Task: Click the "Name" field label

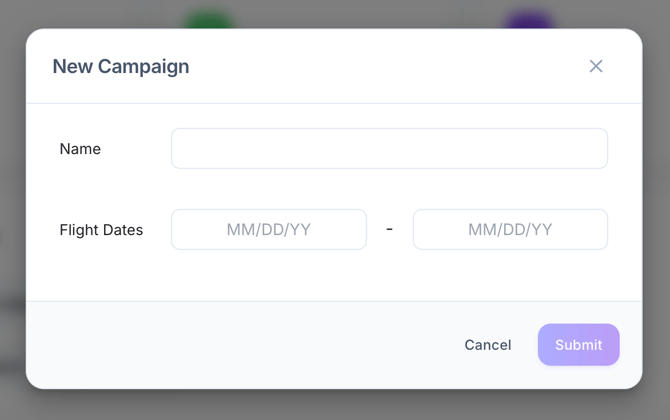Action: click(x=80, y=149)
